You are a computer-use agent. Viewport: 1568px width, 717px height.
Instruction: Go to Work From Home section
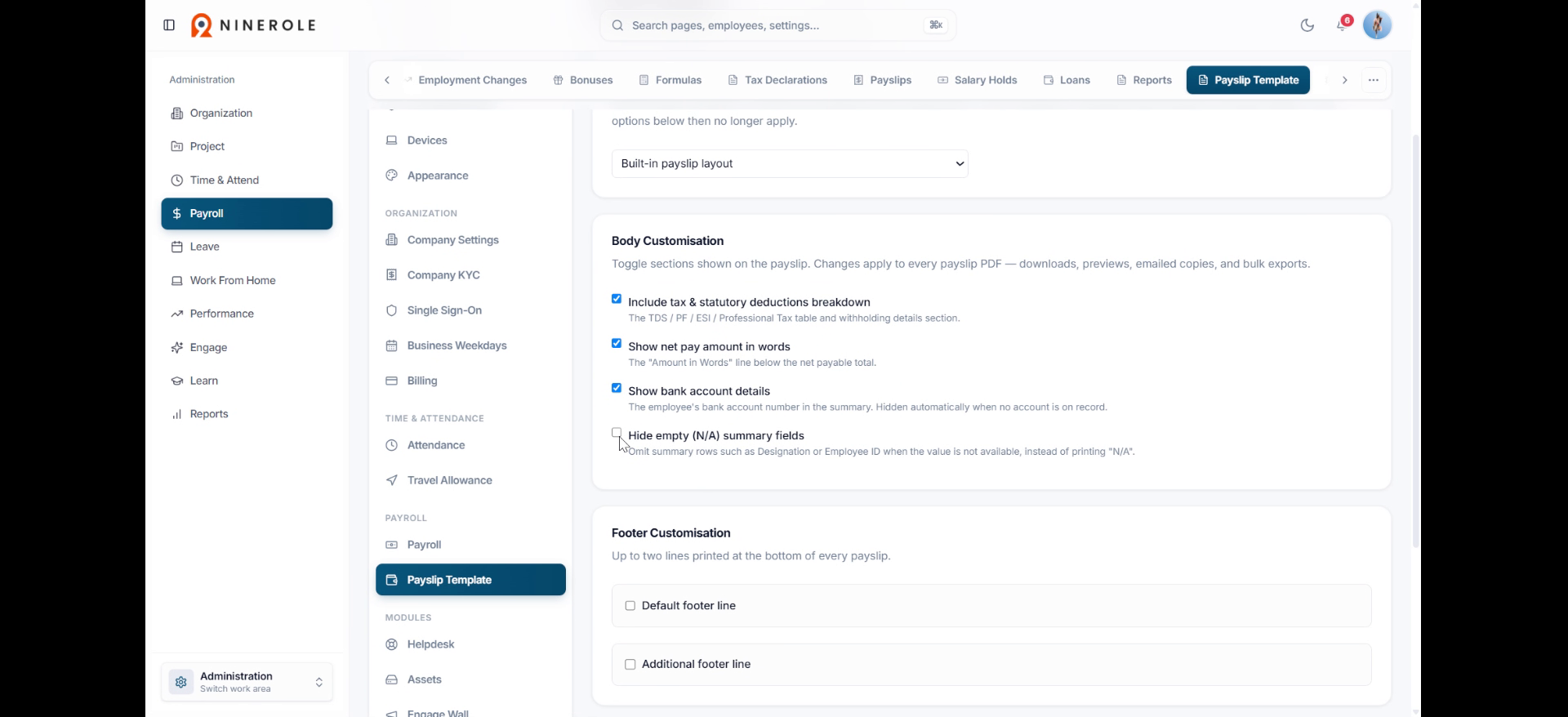pos(247,280)
